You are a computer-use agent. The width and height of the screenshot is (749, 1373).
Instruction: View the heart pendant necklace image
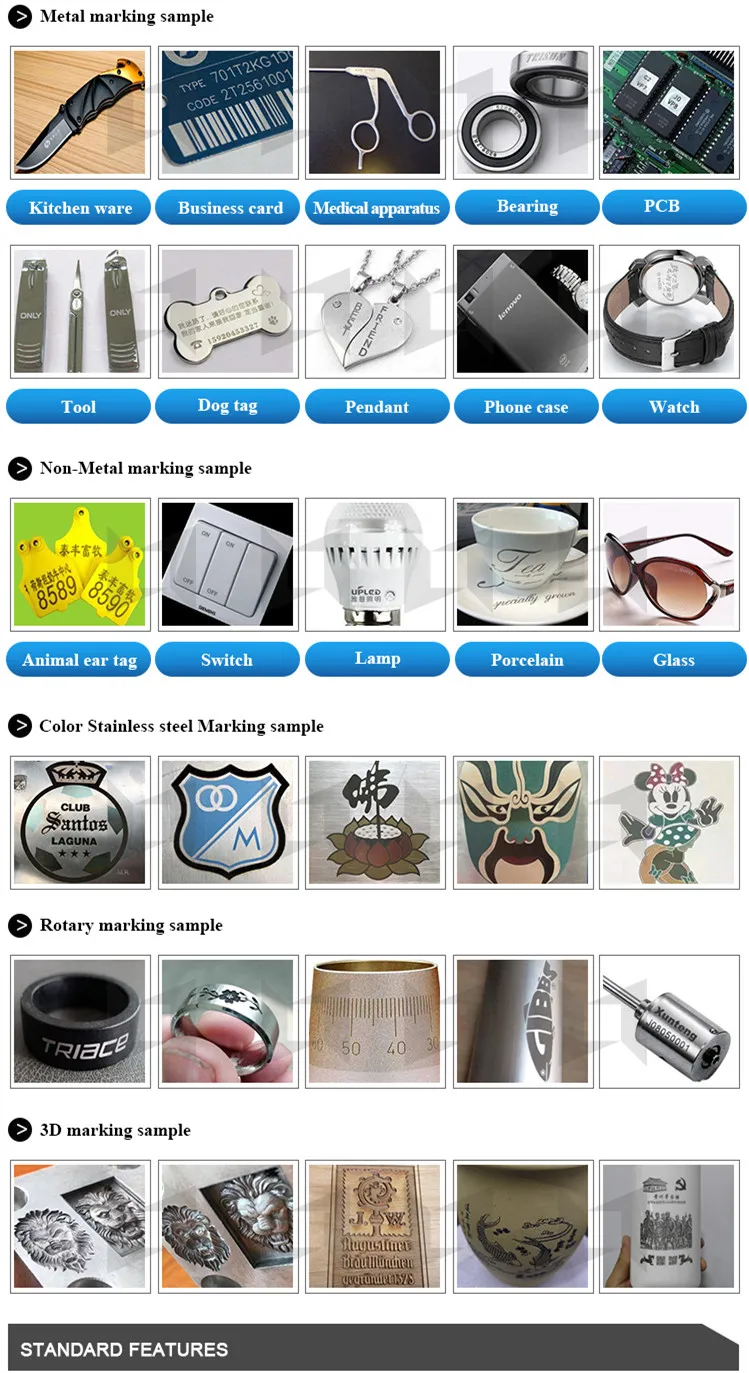[377, 311]
